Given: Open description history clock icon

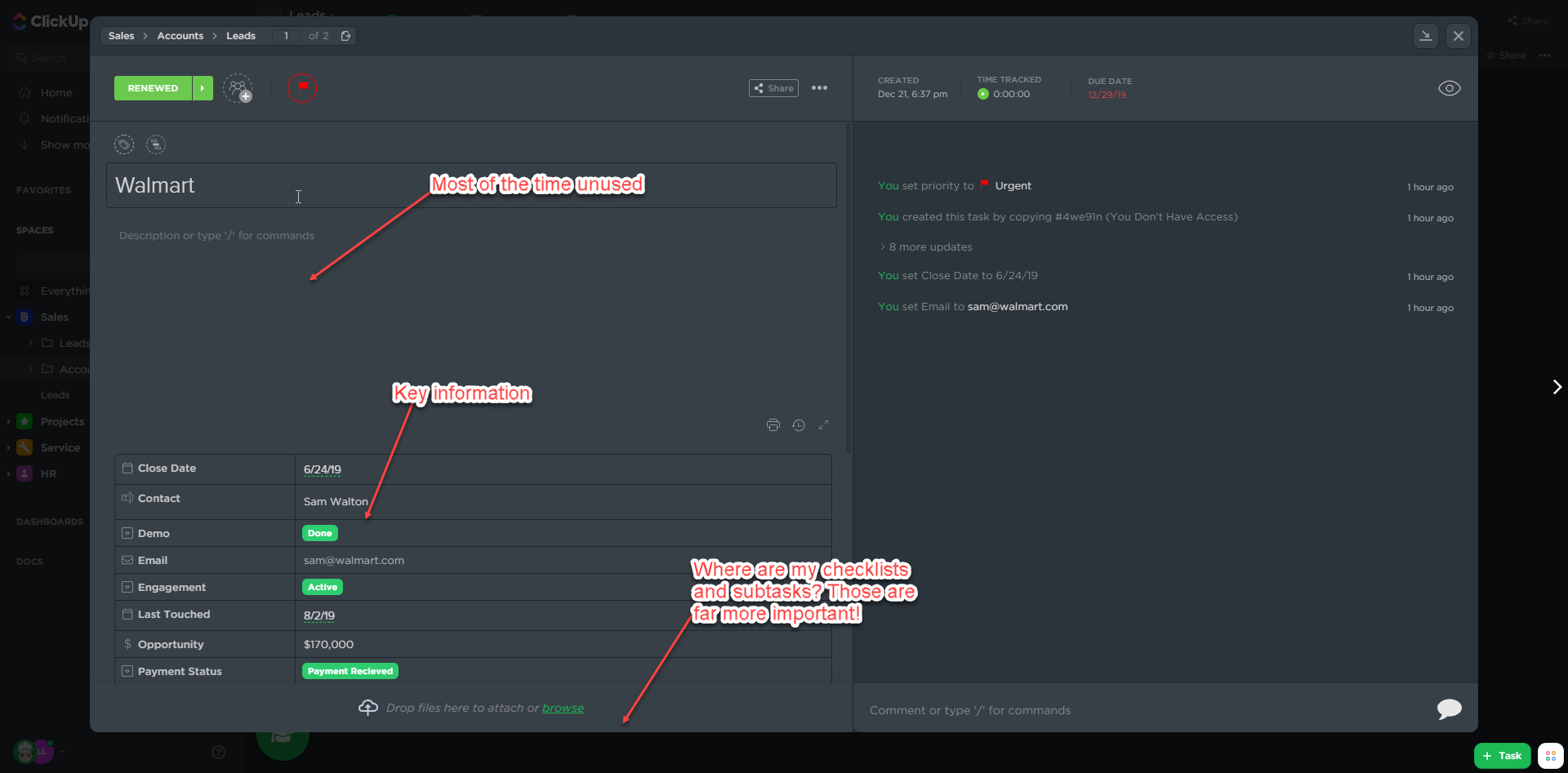Looking at the screenshot, I should coord(799,424).
